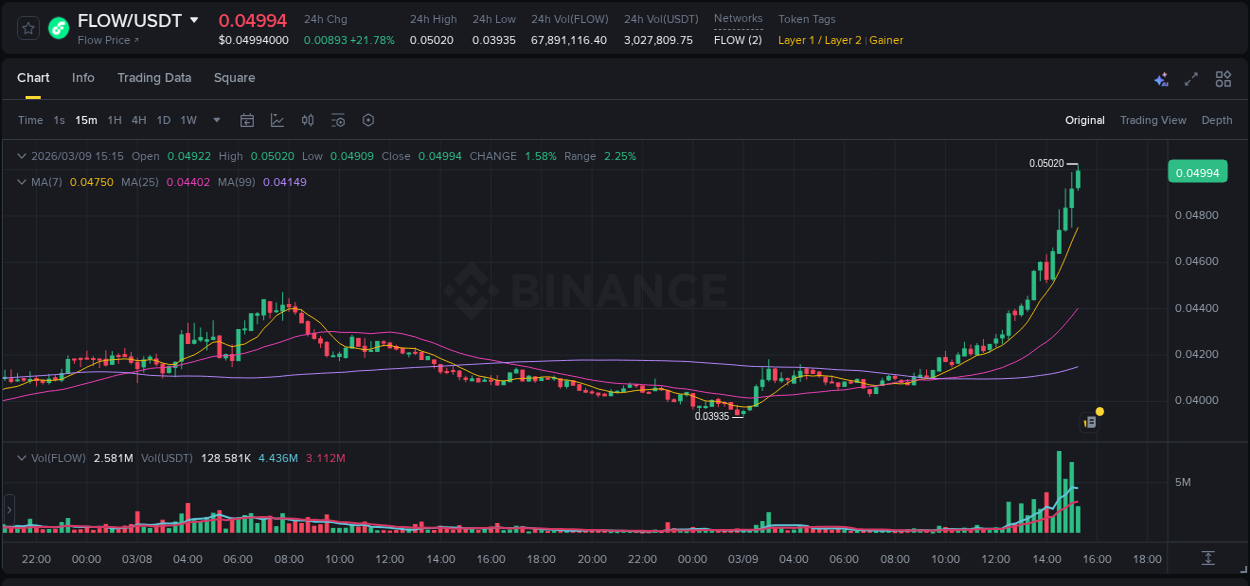The image size is (1250, 586).
Task: Collapse the MA indicators row
Action: [21, 182]
